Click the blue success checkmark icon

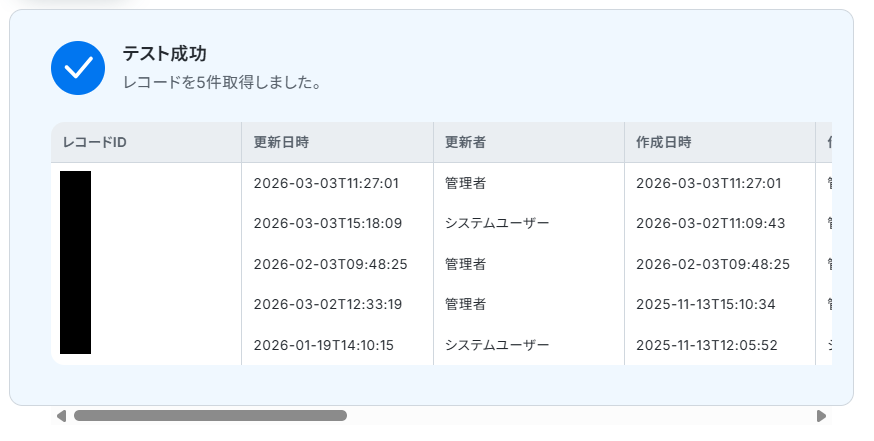[78, 68]
